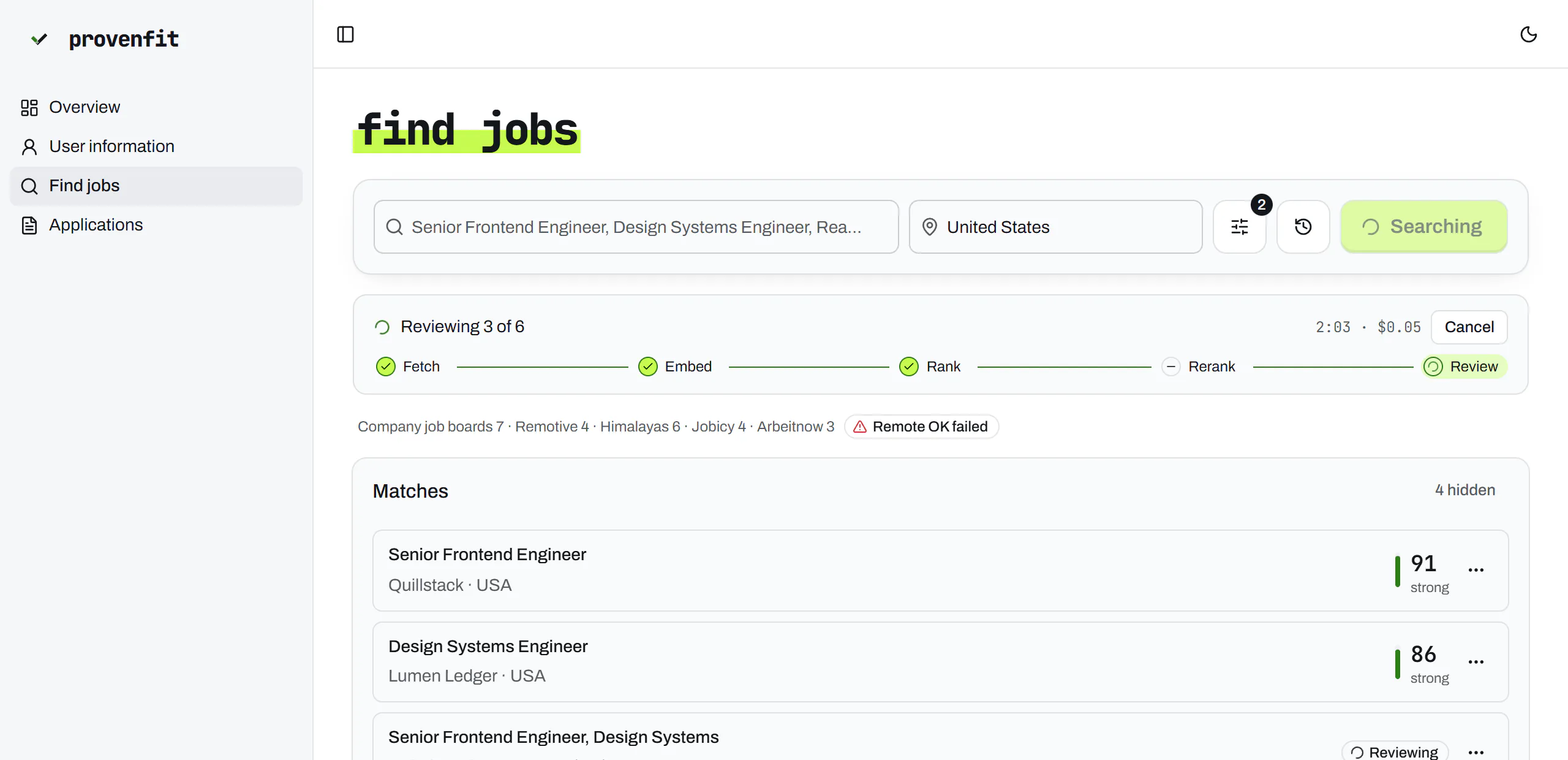
Task: Open more options for Quillstack job
Action: coord(1476,570)
